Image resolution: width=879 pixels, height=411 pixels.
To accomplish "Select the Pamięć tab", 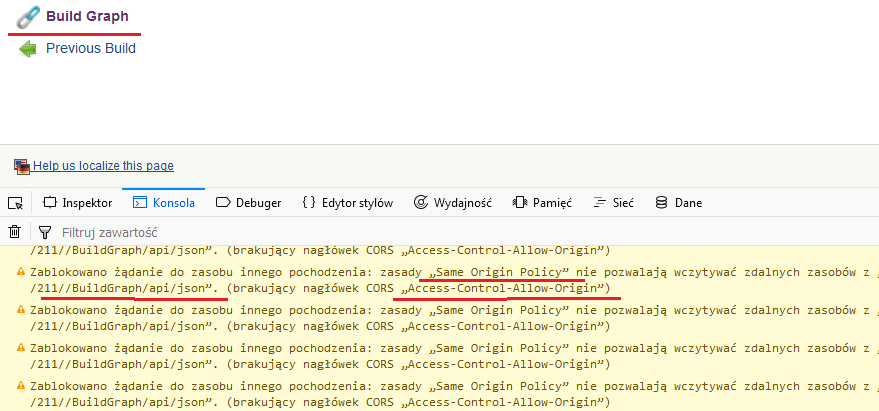I will 542,203.
